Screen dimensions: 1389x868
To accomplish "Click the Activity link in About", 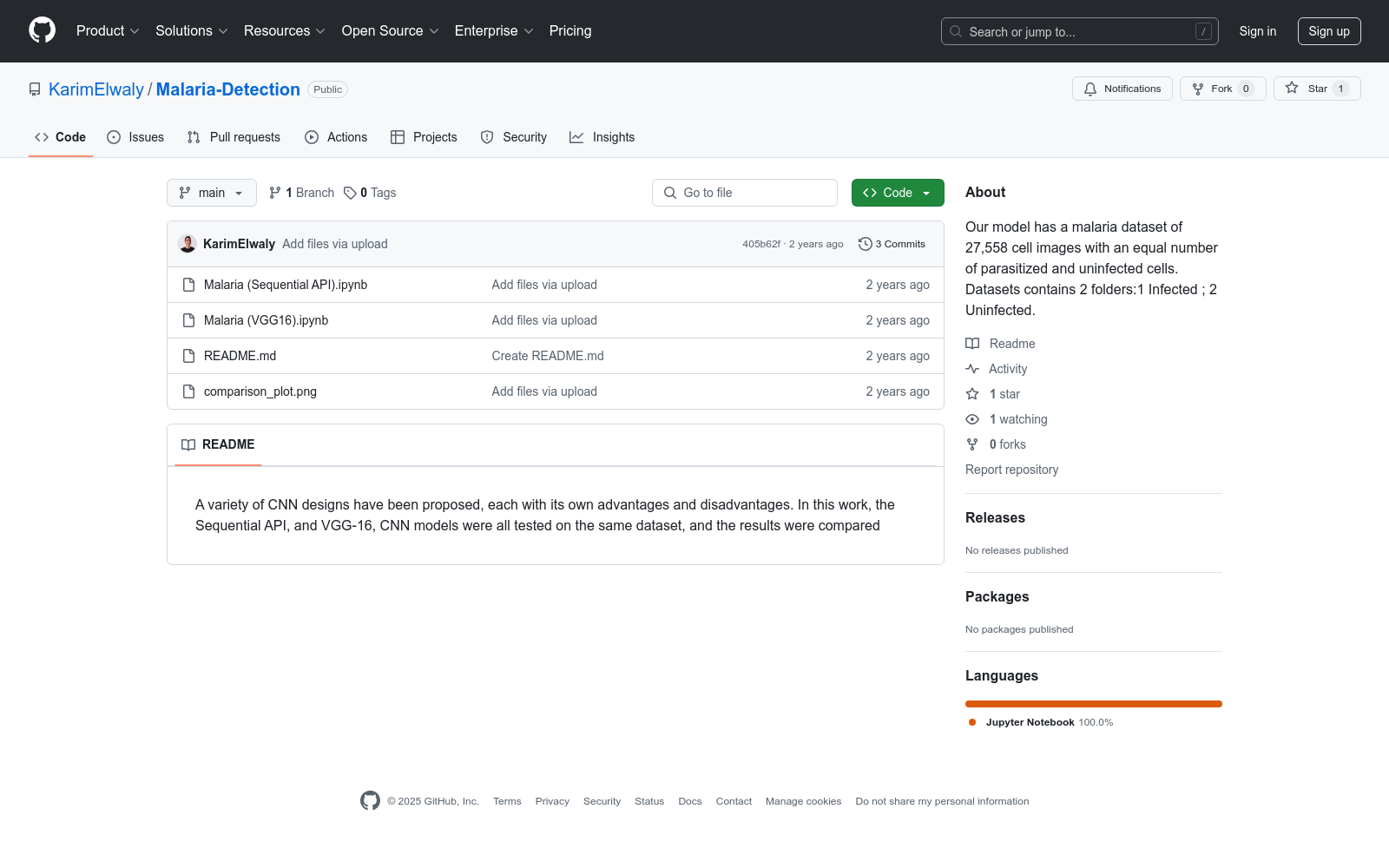I will click(x=997, y=369).
